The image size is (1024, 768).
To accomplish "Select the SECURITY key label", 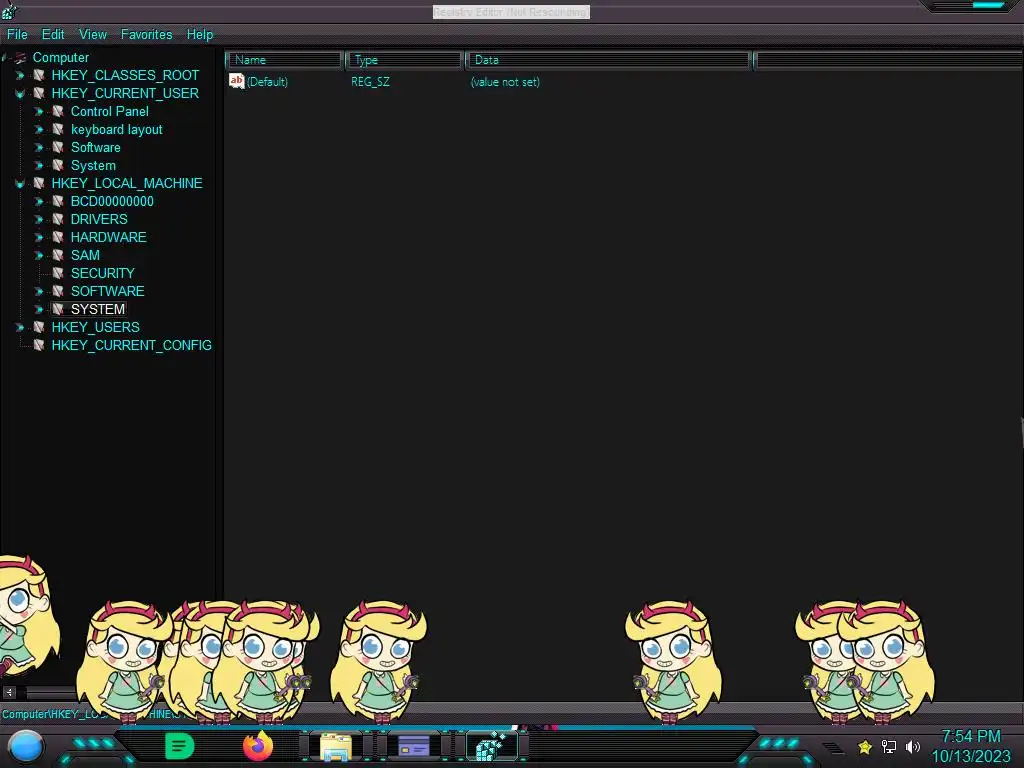I will point(103,273).
